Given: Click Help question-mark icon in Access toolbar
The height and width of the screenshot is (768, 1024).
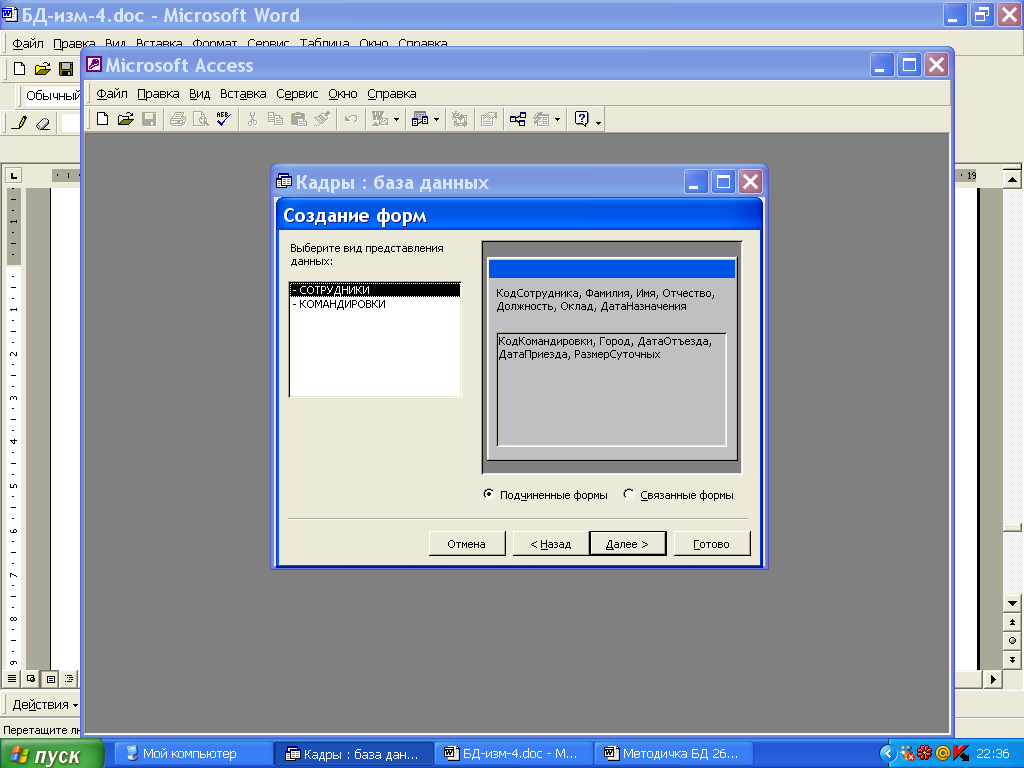Looking at the screenshot, I should click(x=581, y=119).
